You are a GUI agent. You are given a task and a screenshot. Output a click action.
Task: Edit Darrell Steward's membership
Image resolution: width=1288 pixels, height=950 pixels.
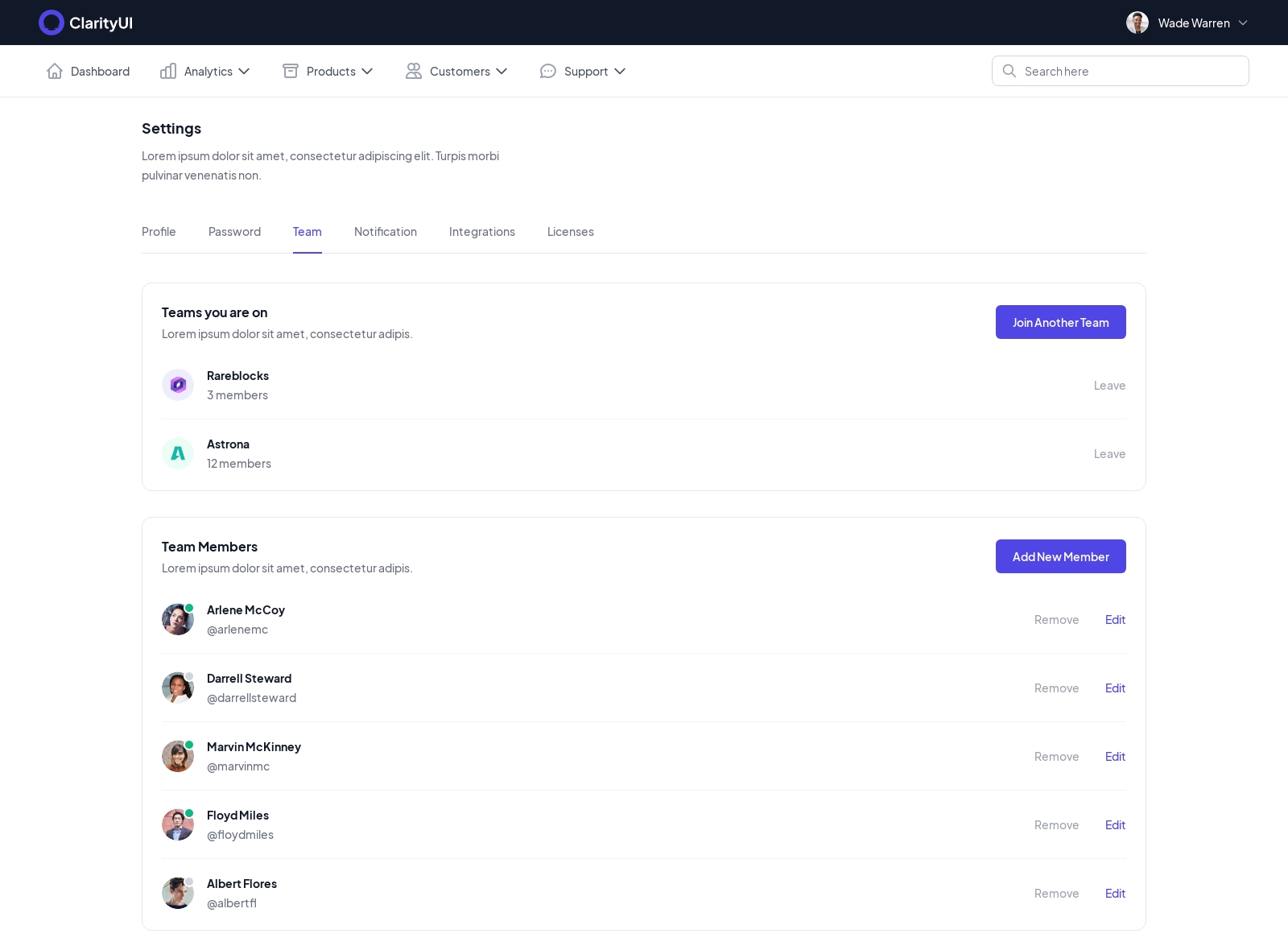(1115, 688)
